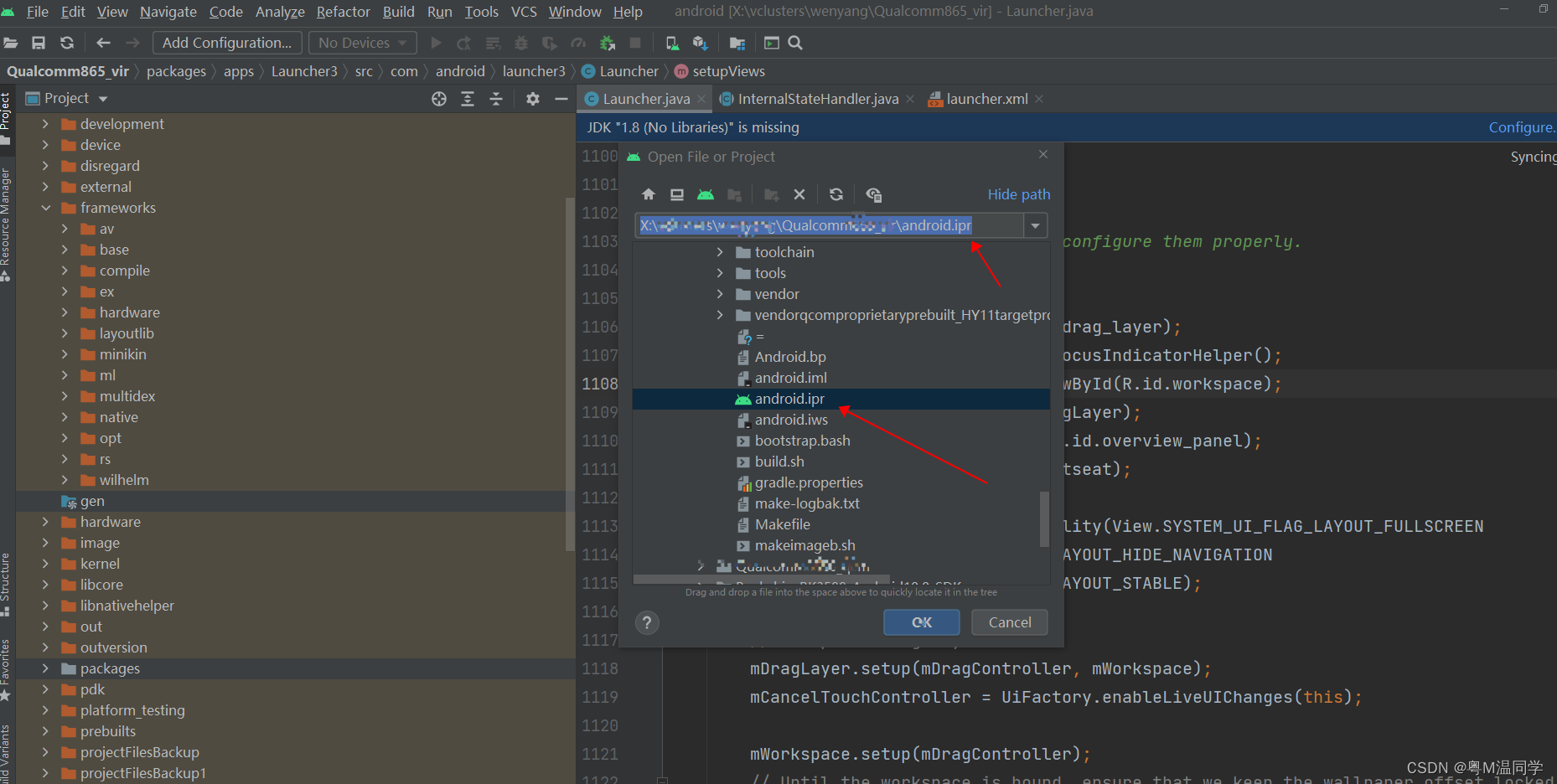The height and width of the screenshot is (784, 1557).
Task: Hide the Project tool window panel
Action: point(561,98)
